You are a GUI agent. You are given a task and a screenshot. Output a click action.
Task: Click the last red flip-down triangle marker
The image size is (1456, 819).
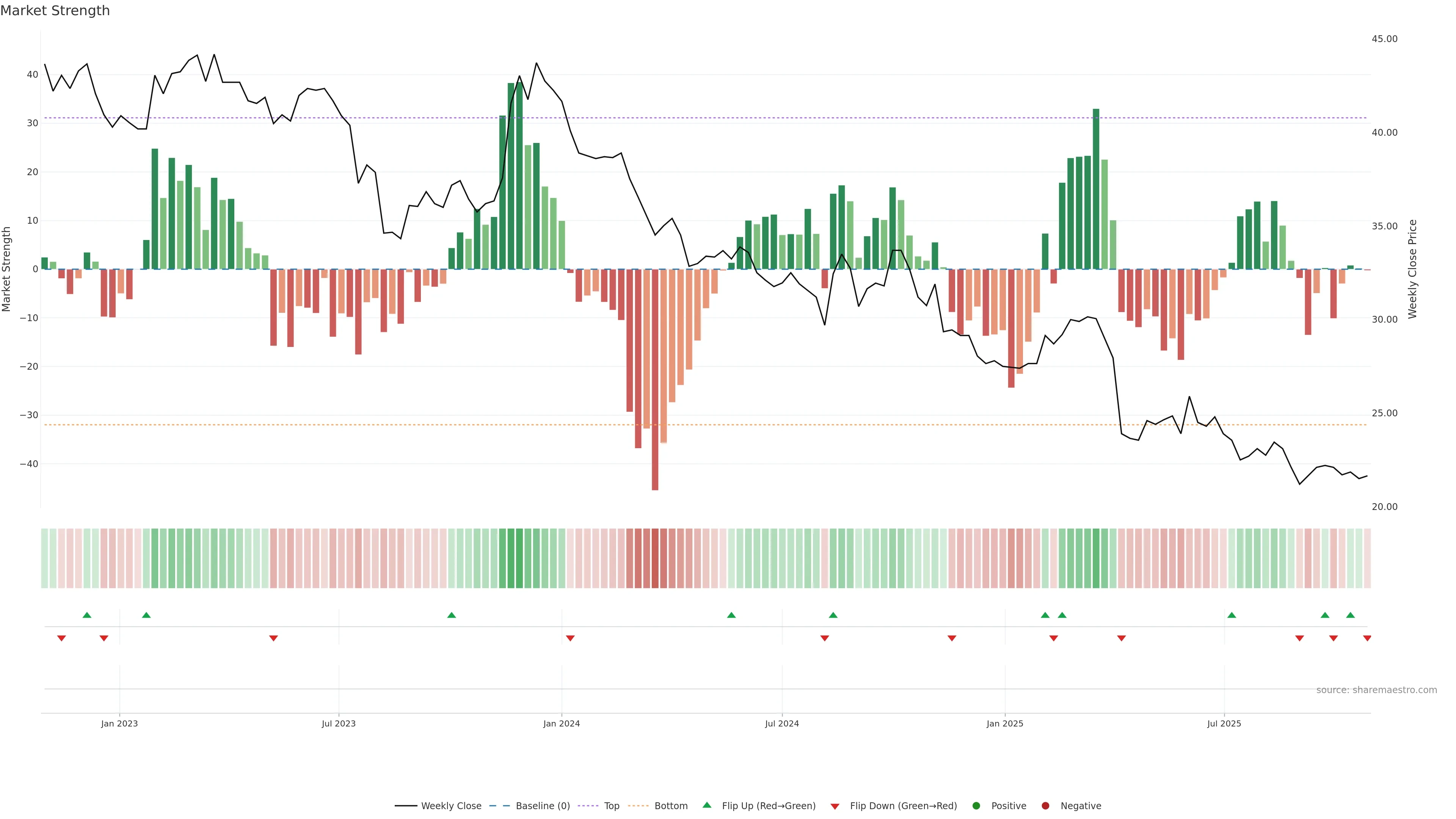click(1367, 638)
